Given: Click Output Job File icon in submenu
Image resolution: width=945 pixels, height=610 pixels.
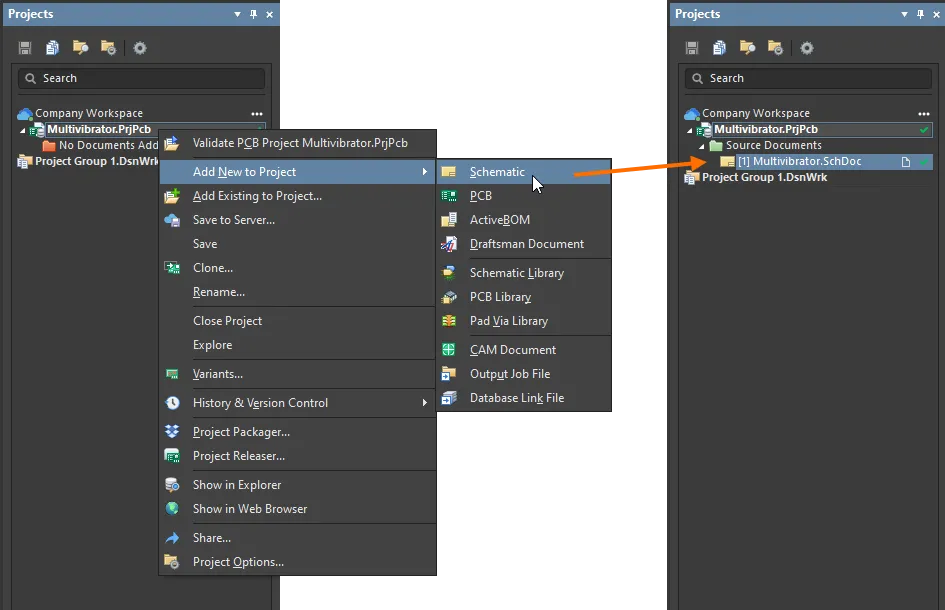Looking at the screenshot, I should click(x=448, y=374).
